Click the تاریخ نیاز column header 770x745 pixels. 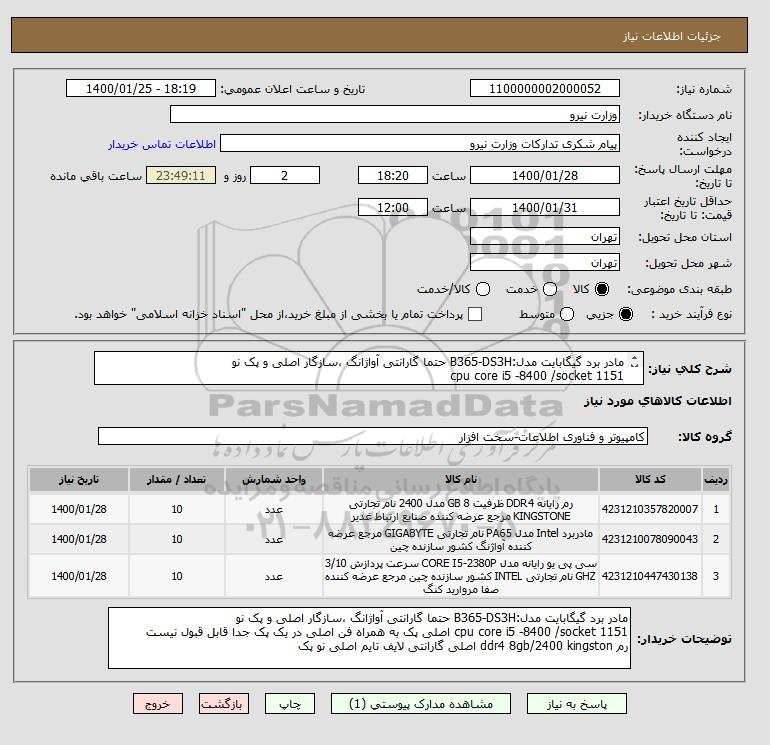coord(79,479)
